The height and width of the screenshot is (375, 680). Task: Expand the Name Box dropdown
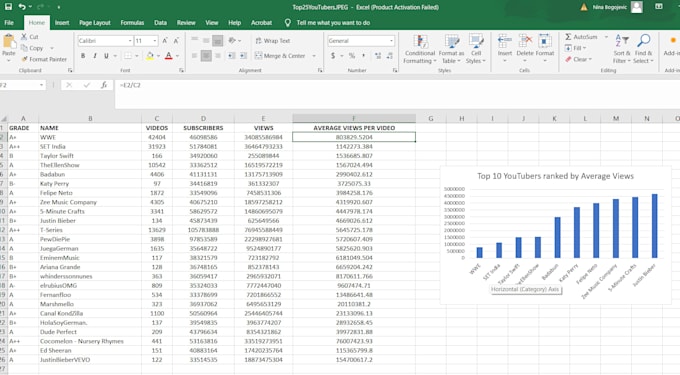click(x=41, y=85)
